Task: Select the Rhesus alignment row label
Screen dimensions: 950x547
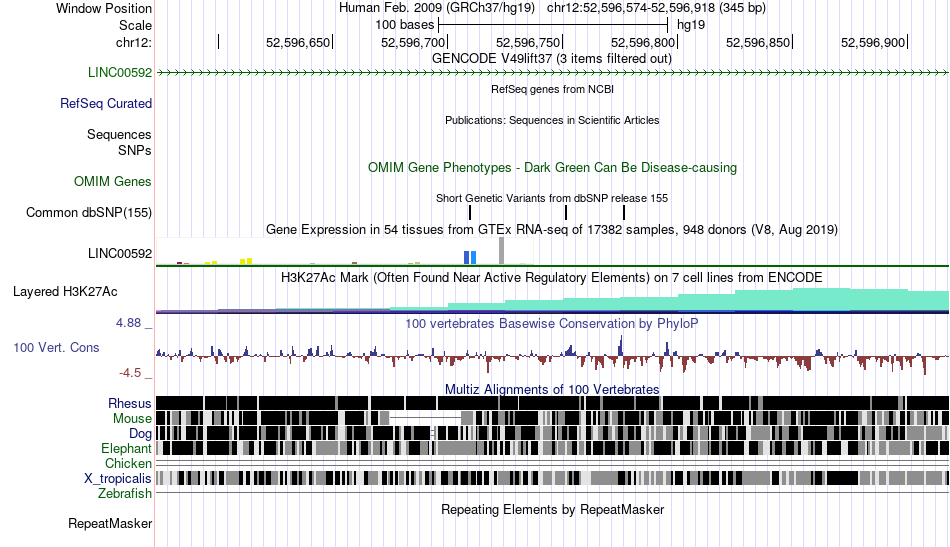Action: pos(130,403)
